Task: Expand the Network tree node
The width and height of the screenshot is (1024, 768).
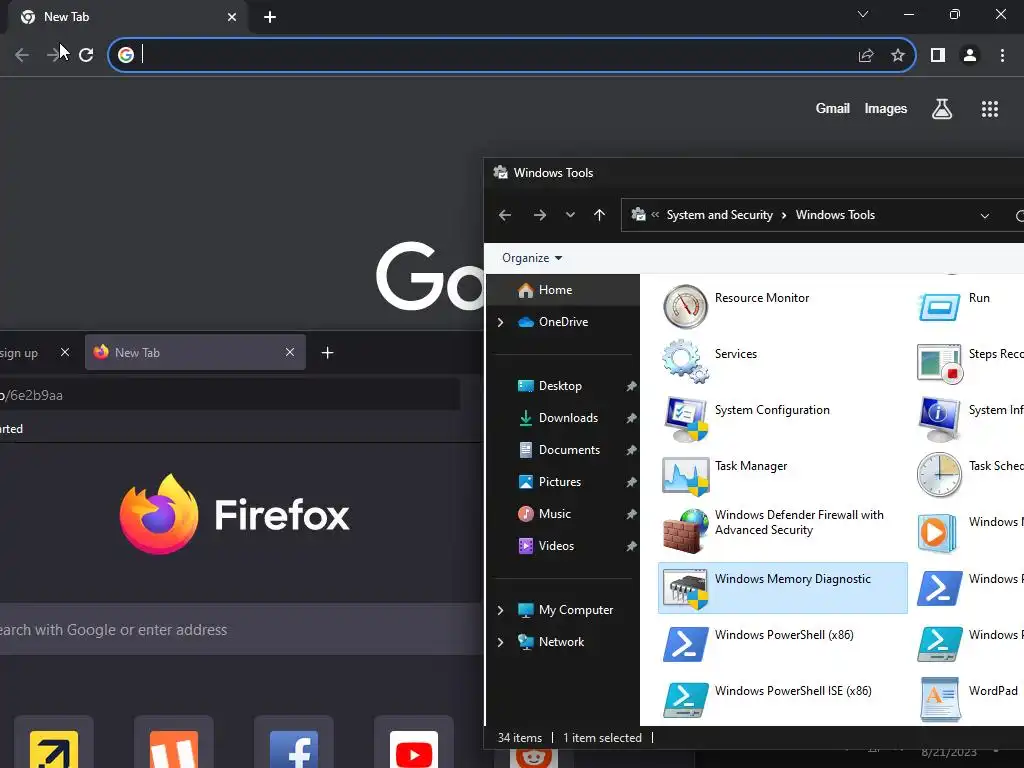Action: 501,642
